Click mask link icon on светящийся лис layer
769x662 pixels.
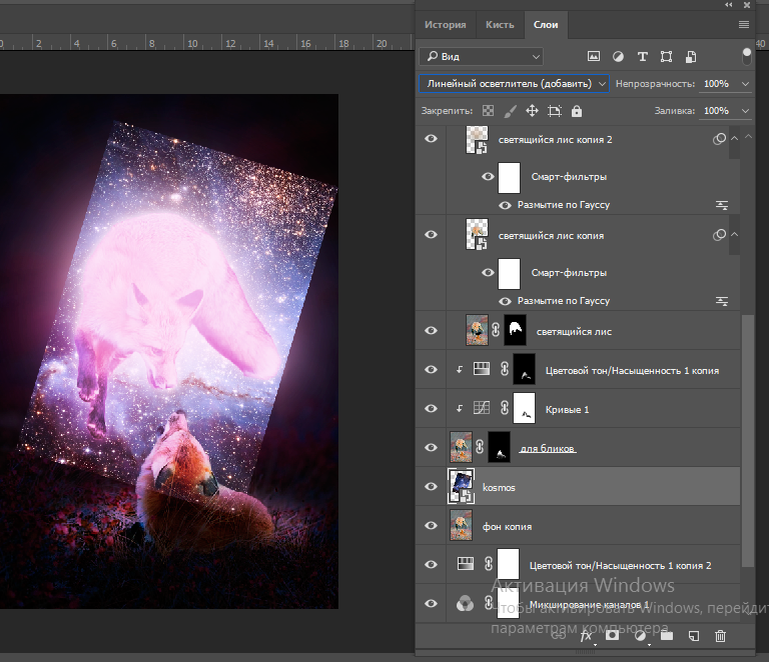[x=496, y=331]
